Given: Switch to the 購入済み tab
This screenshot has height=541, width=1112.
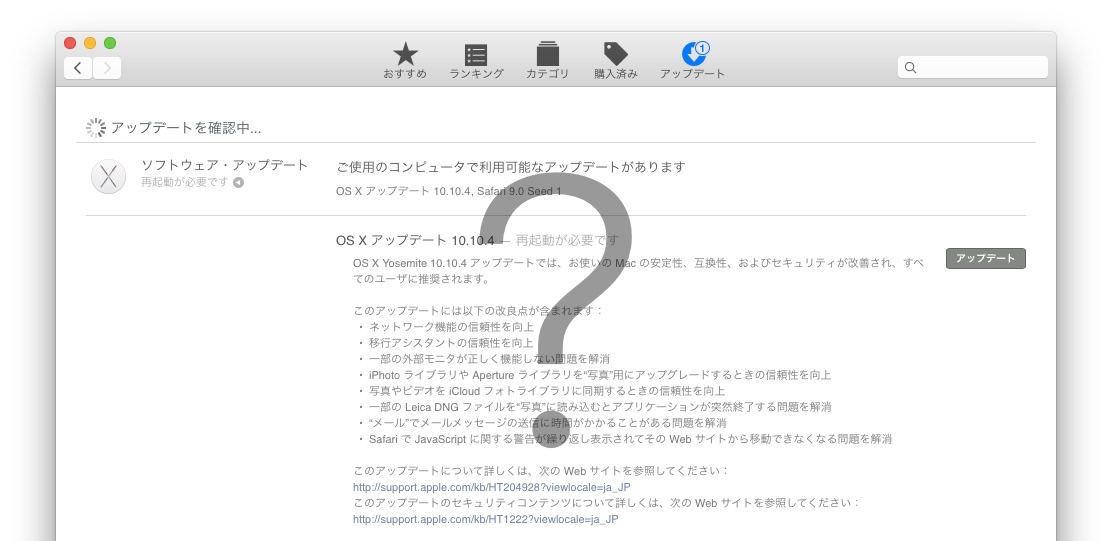Looking at the screenshot, I should point(616,60).
